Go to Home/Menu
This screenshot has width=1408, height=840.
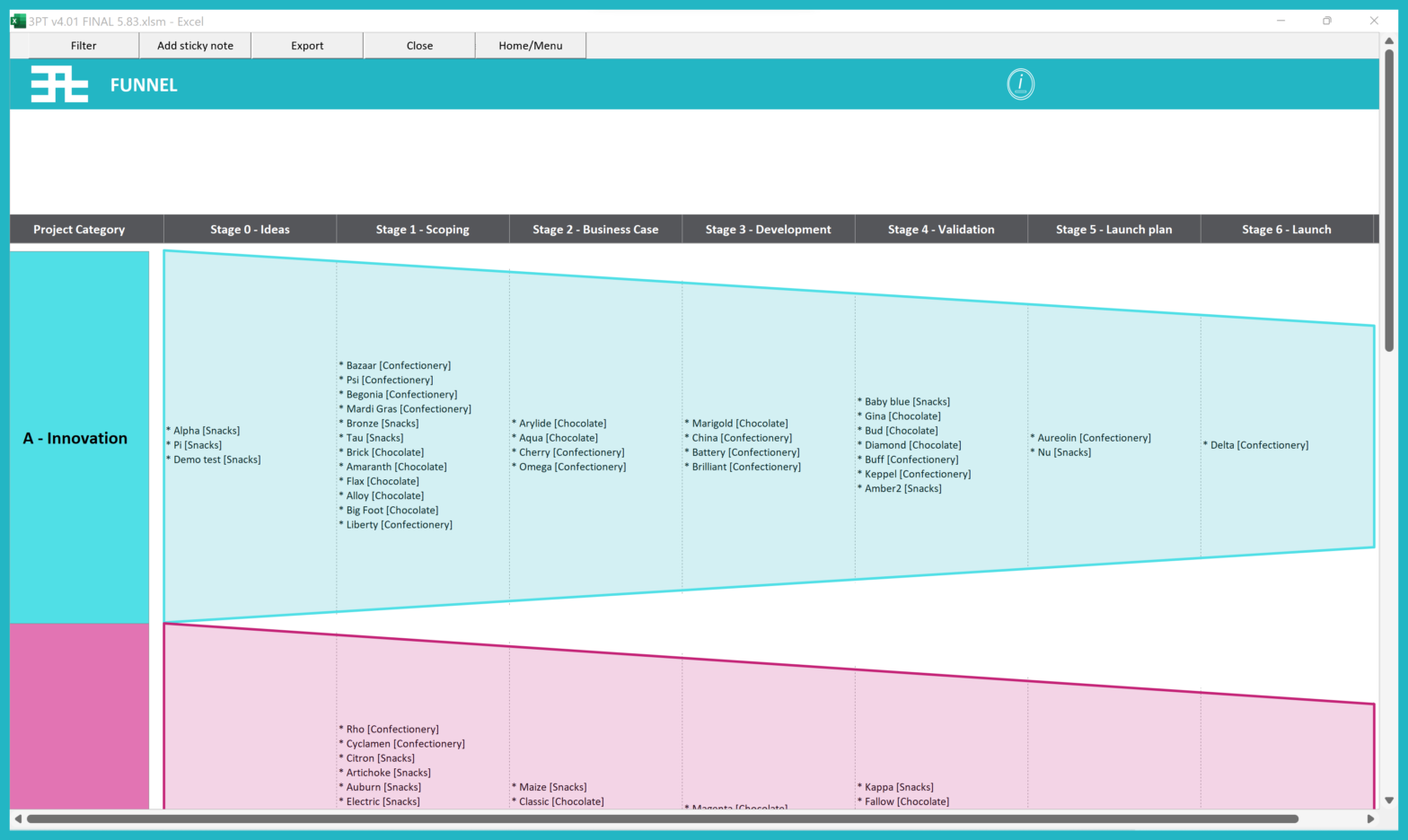coord(531,46)
